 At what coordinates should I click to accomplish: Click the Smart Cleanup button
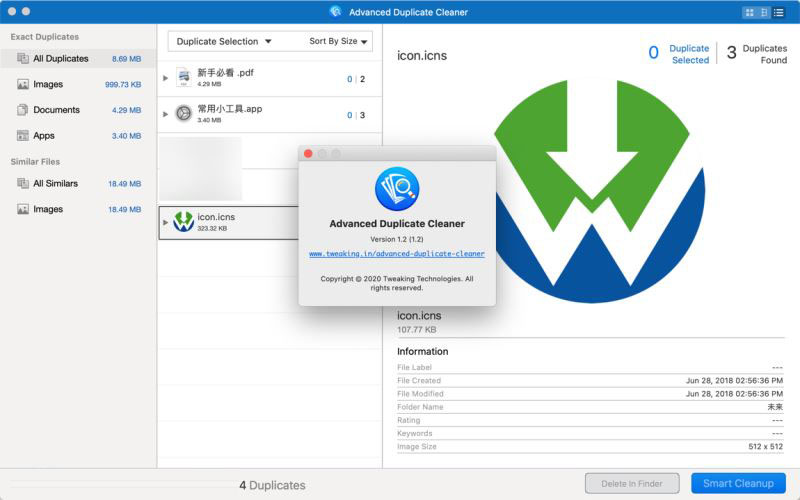[738, 483]
